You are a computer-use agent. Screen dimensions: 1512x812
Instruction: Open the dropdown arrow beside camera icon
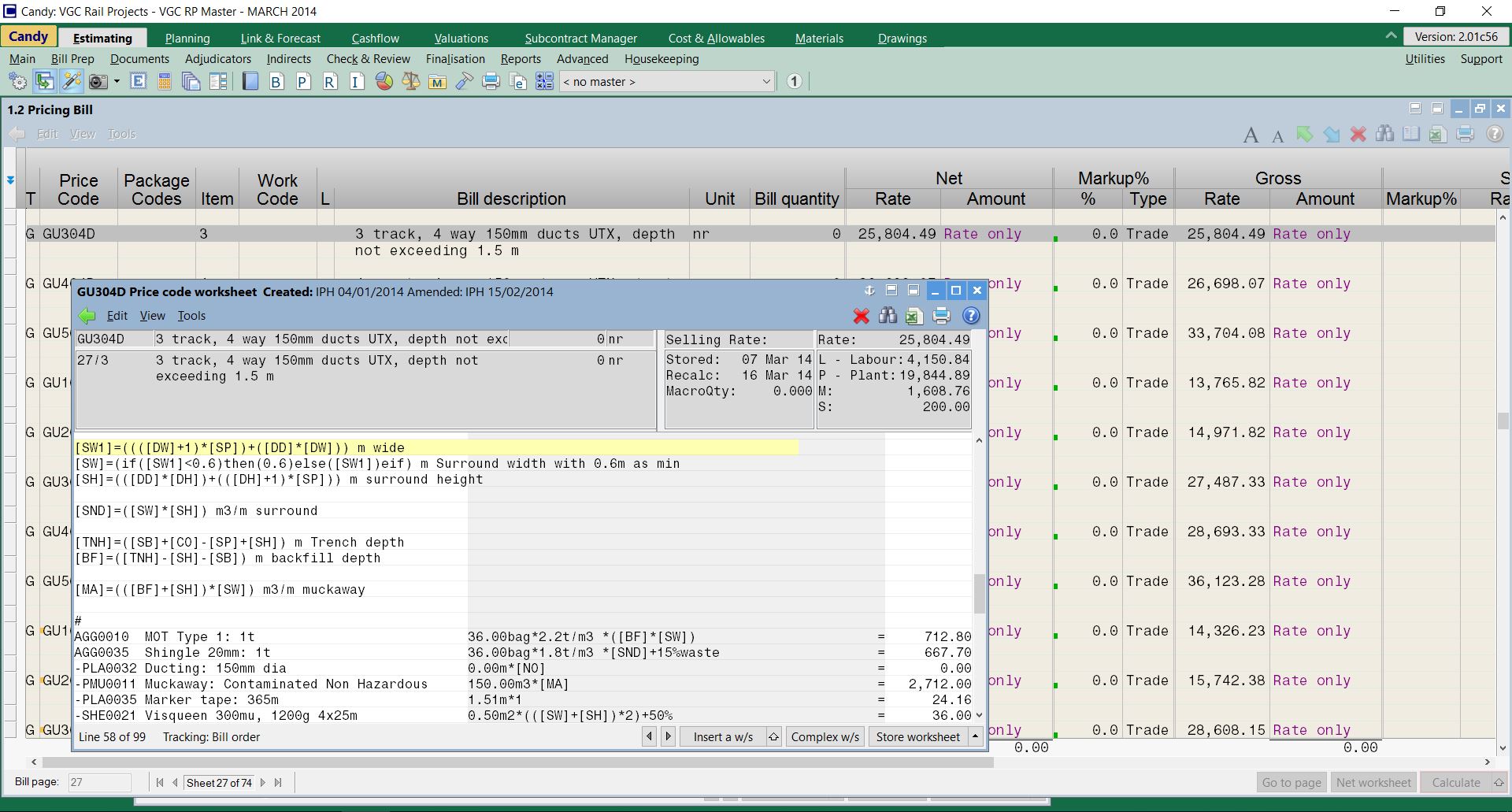(x=117, y=82)
